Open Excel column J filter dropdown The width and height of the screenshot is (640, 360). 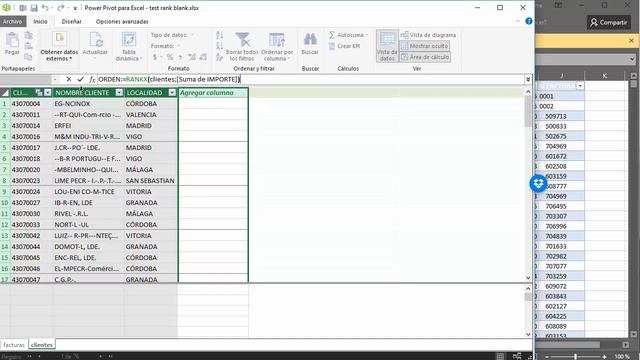[x=580, y=86]
